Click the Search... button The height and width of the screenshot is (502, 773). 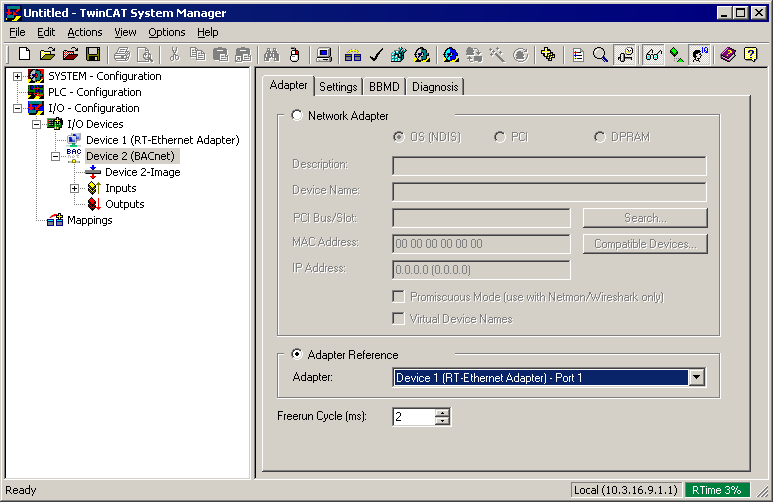(x=645, y=217)
